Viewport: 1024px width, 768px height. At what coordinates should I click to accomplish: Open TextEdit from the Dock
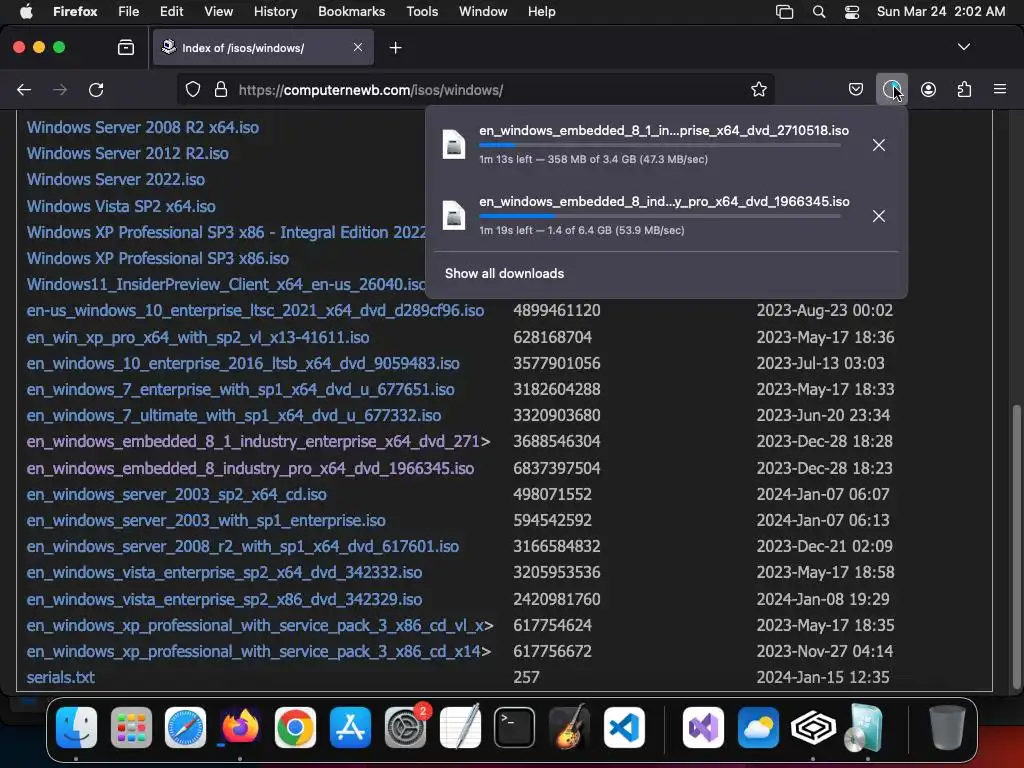(x=460, y=727)
